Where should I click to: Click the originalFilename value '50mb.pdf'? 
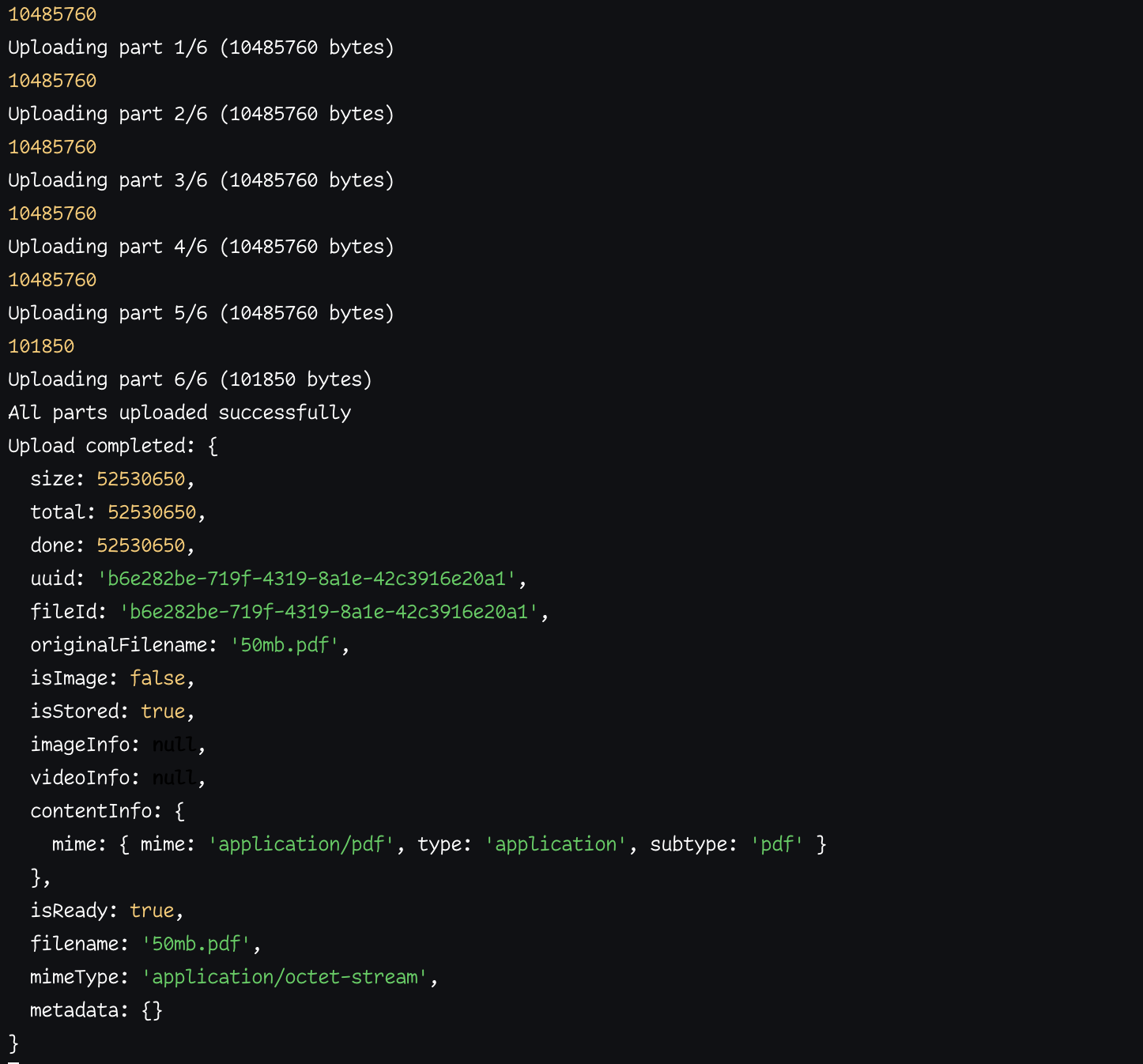285,645
